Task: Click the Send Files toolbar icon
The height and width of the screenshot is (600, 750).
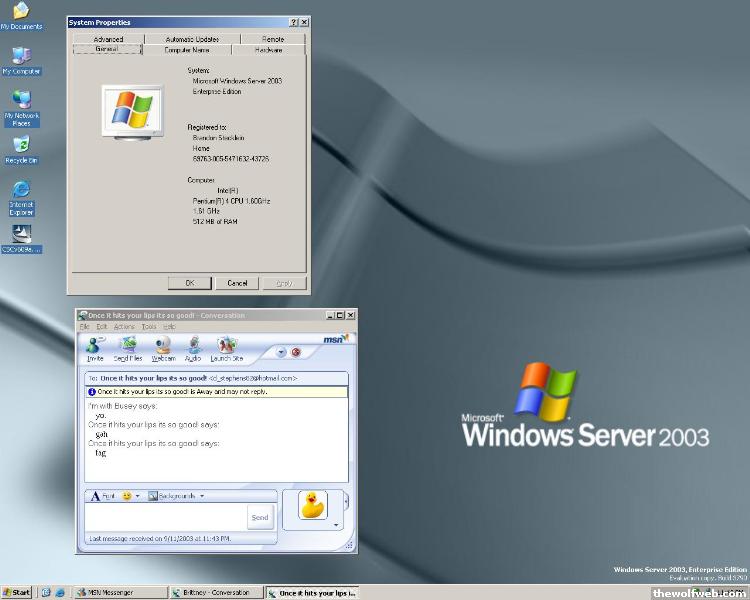Action: tap(128, 347)
